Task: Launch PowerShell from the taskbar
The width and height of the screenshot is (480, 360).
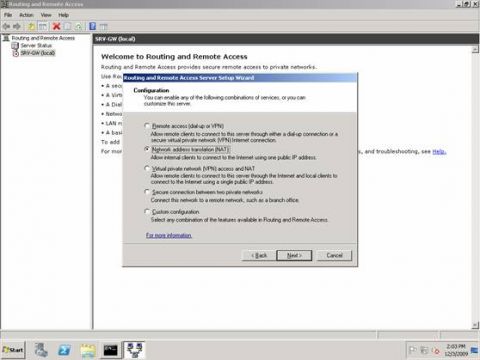Action: 65,350
